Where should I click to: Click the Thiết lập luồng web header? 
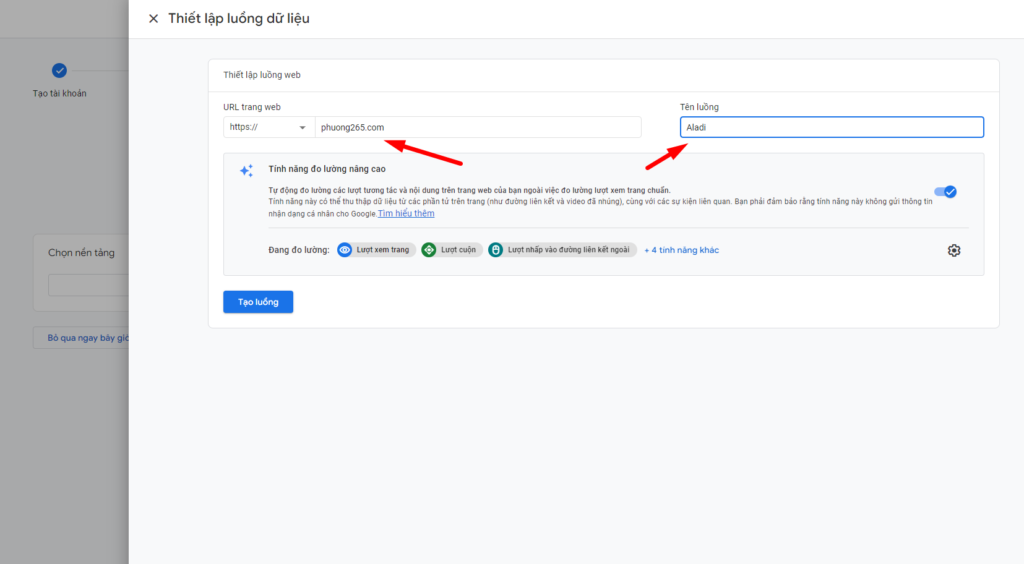point(262,75)
